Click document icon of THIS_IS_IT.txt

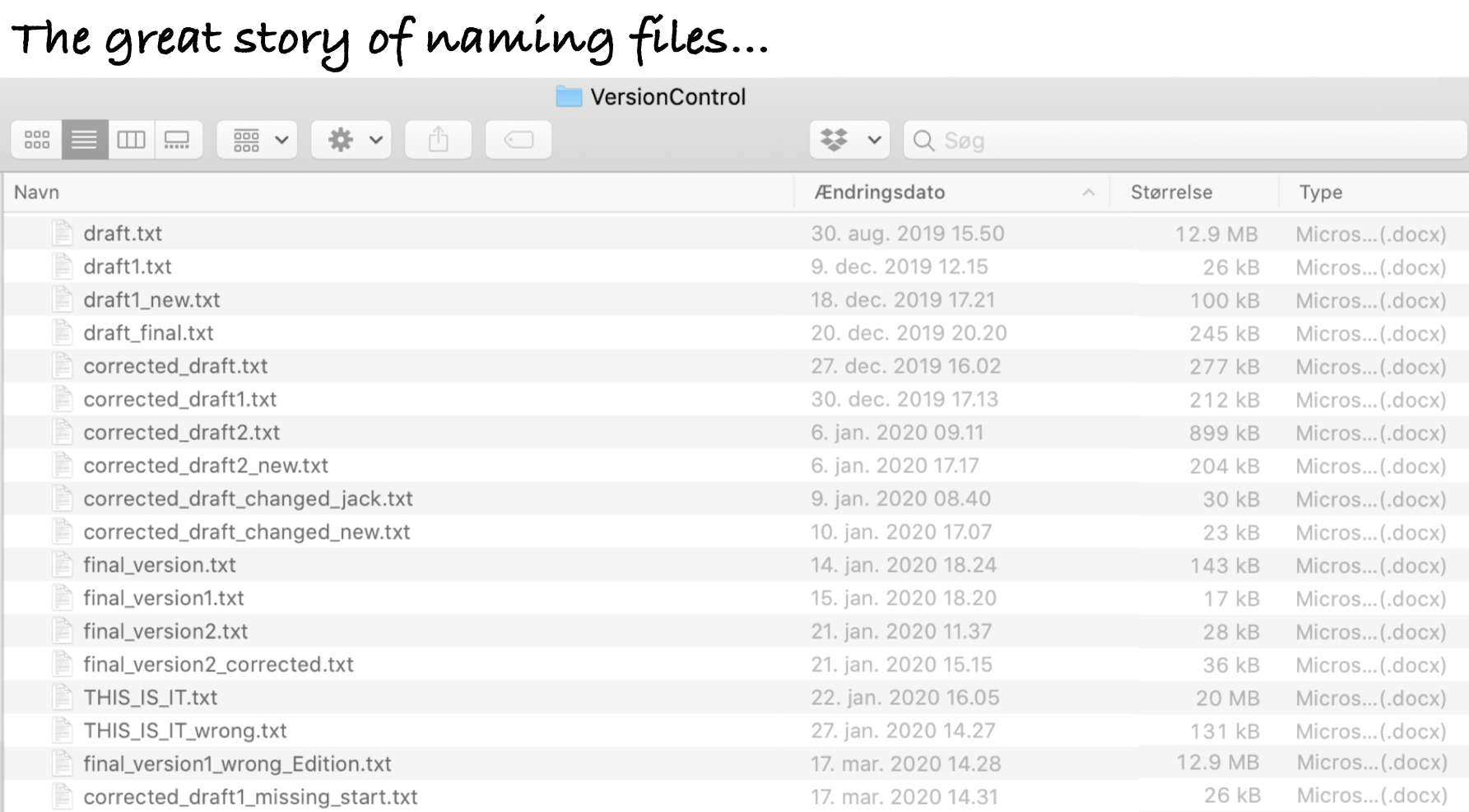coord(63,697)
